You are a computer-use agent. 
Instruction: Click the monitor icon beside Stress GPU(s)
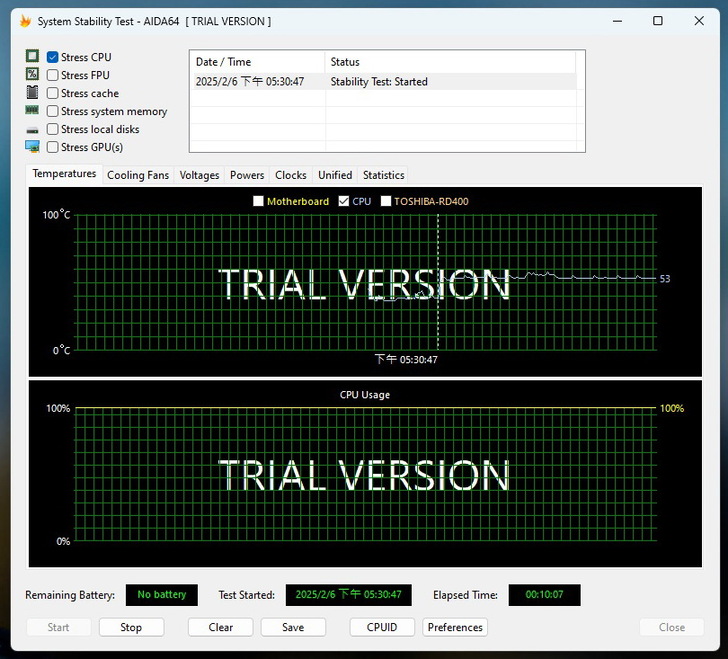point(33,147)
